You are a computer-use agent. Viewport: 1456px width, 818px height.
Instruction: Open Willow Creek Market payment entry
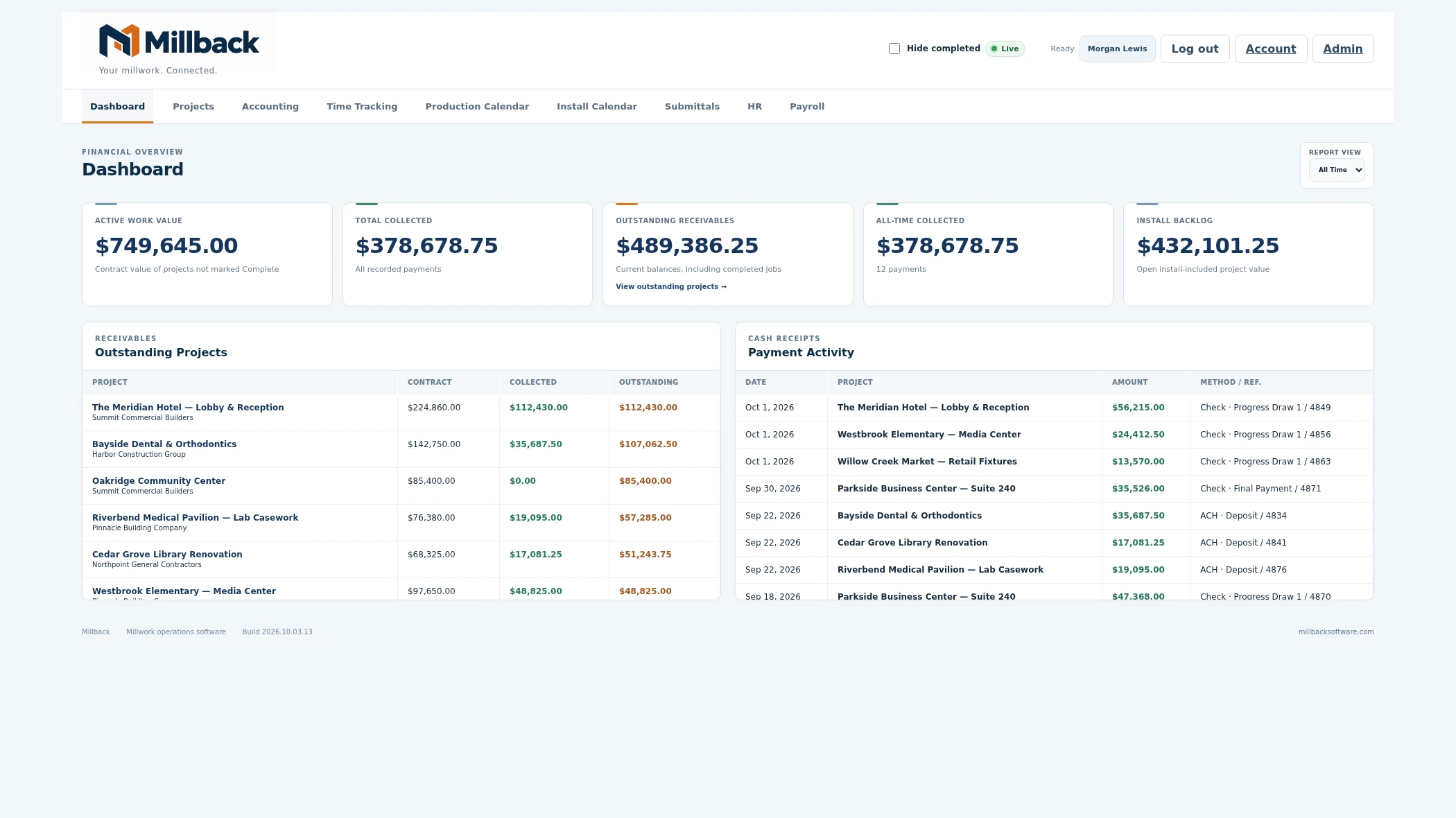[1054, 462]
